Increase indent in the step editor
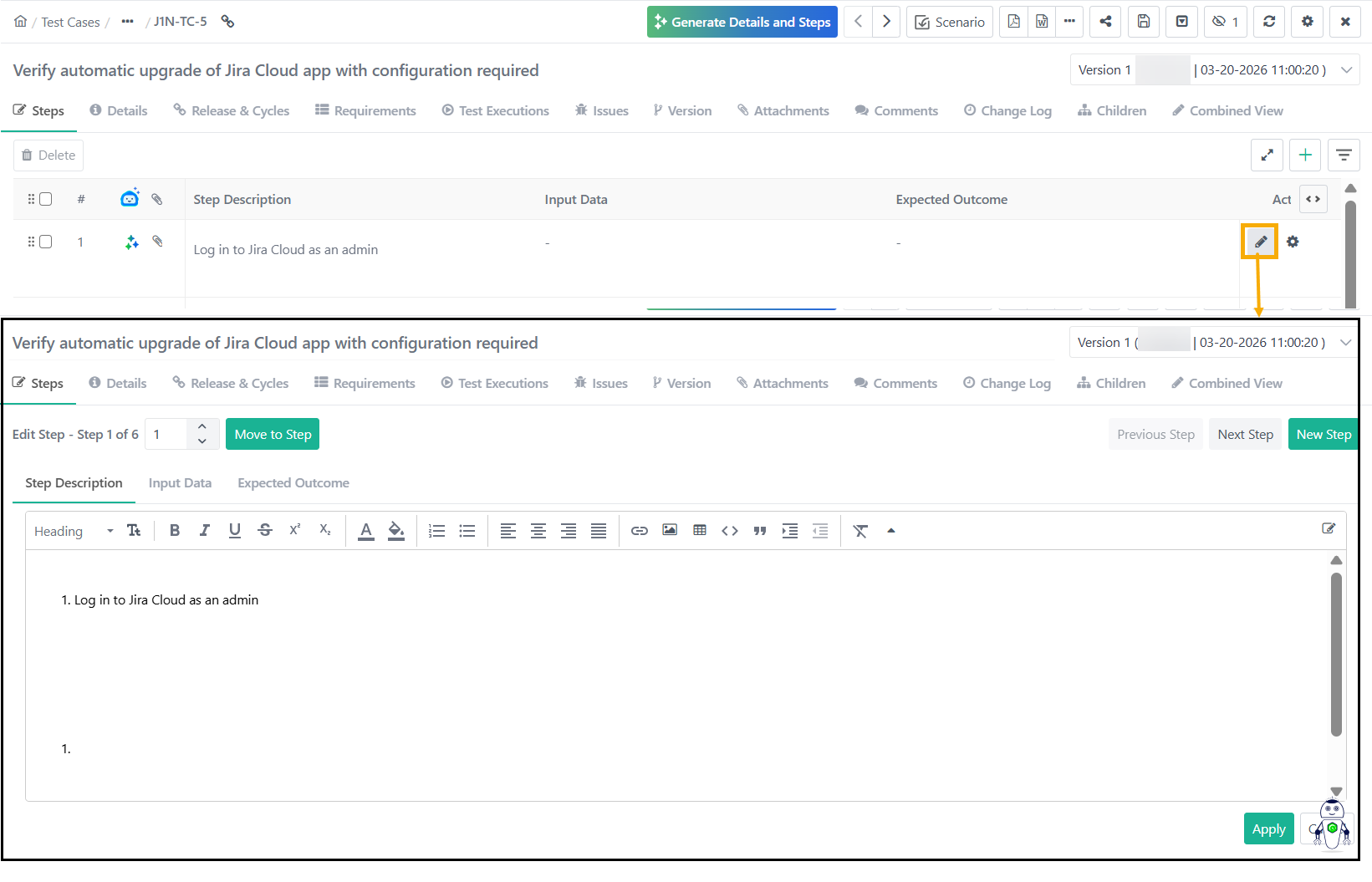The image size is (1372, 882). [790, 531]
